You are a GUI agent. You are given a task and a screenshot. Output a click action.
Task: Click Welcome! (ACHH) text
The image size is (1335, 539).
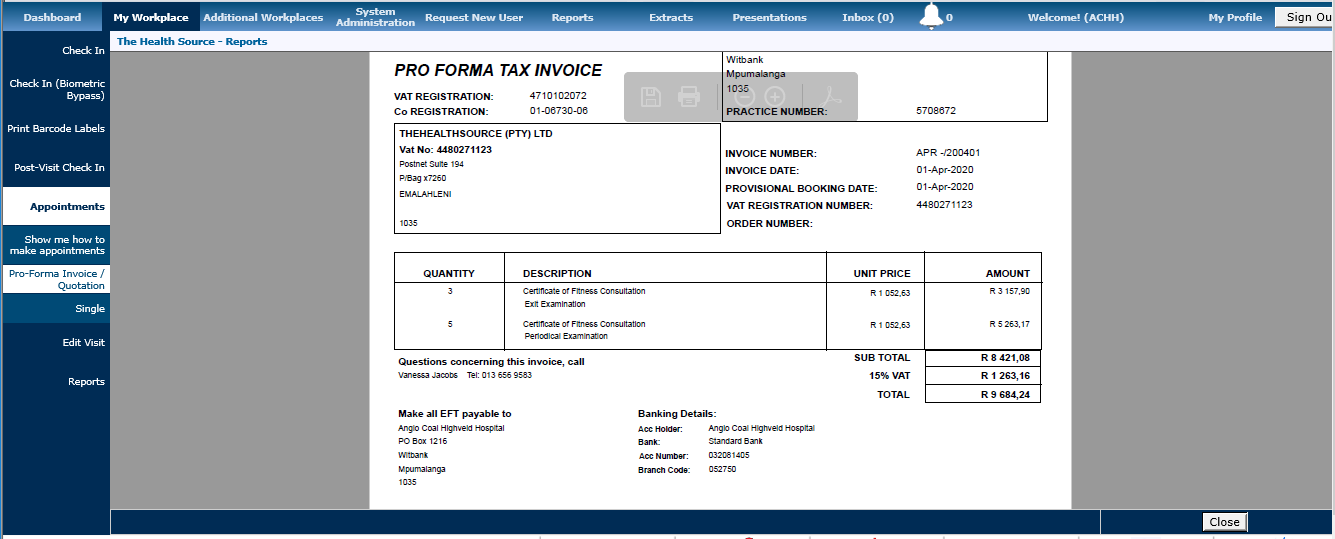[x=1075, y=17]
